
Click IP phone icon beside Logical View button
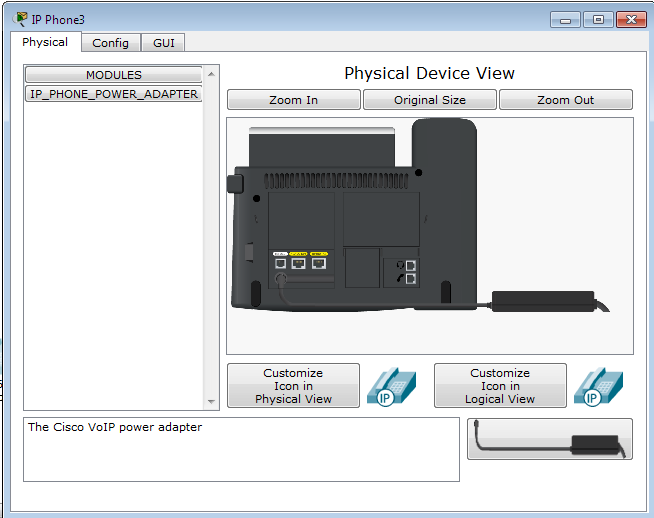[x=598, y=386]
